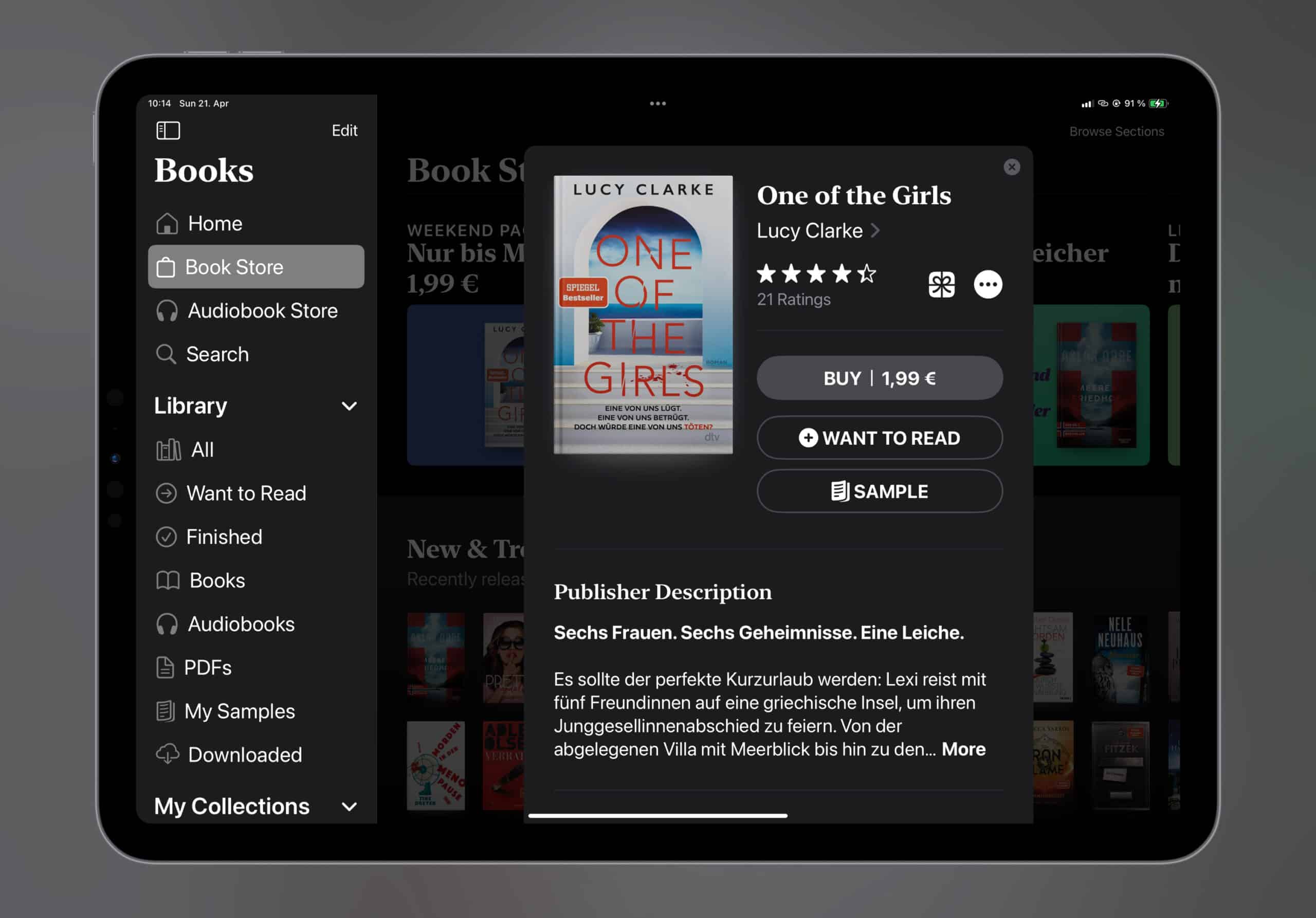The width and height of the screenshot is (1316, 918).
Task: Open My Samples in Library
Action: coord(256,711)
